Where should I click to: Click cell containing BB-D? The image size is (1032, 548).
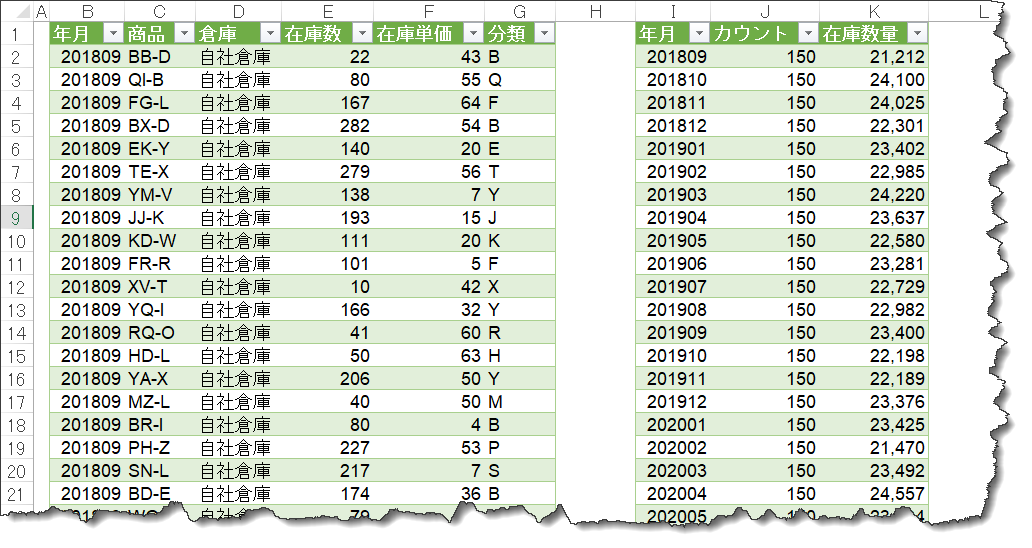pyautogui.click(x=159, y=57)
